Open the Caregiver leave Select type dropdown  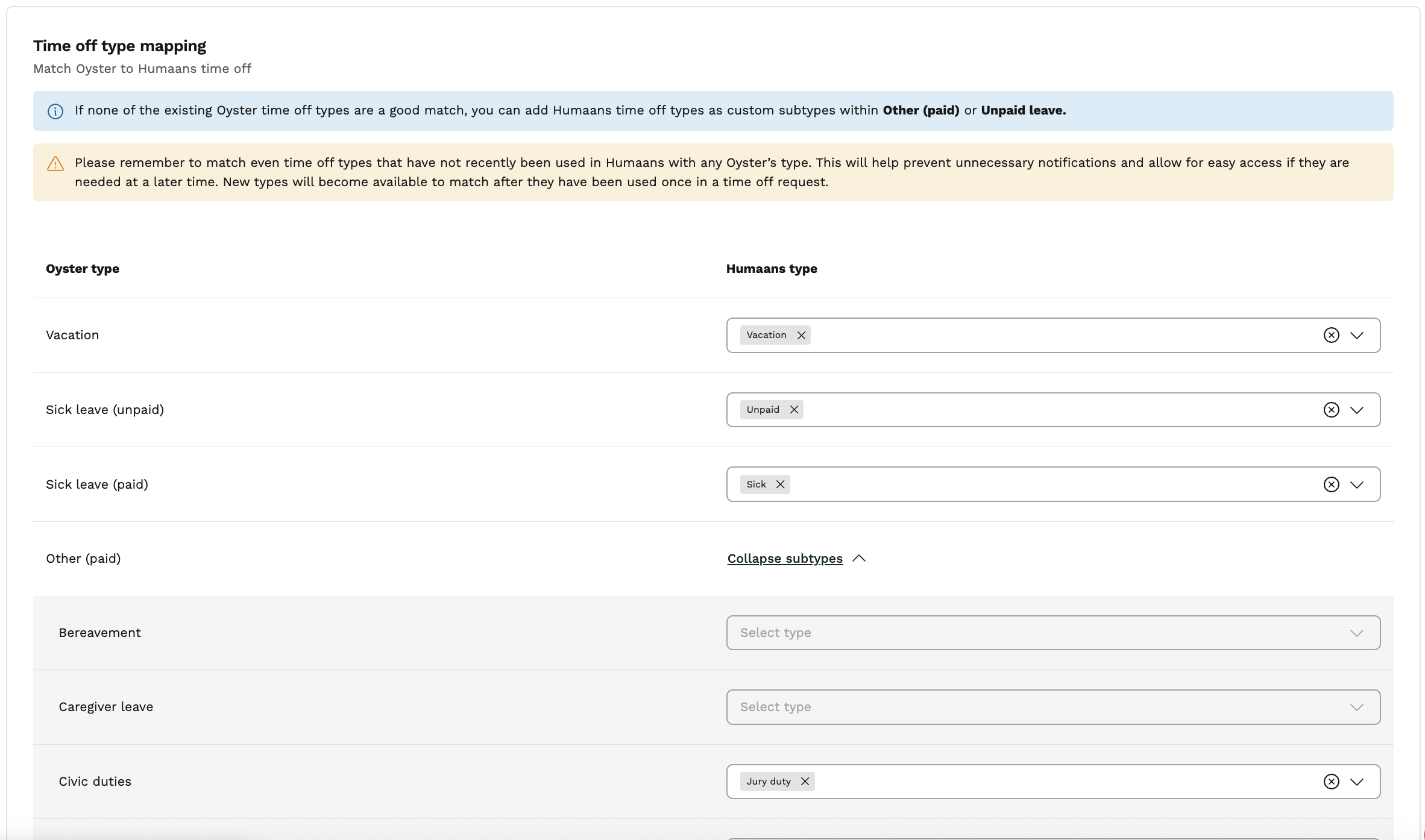[x=1053, y=707]
